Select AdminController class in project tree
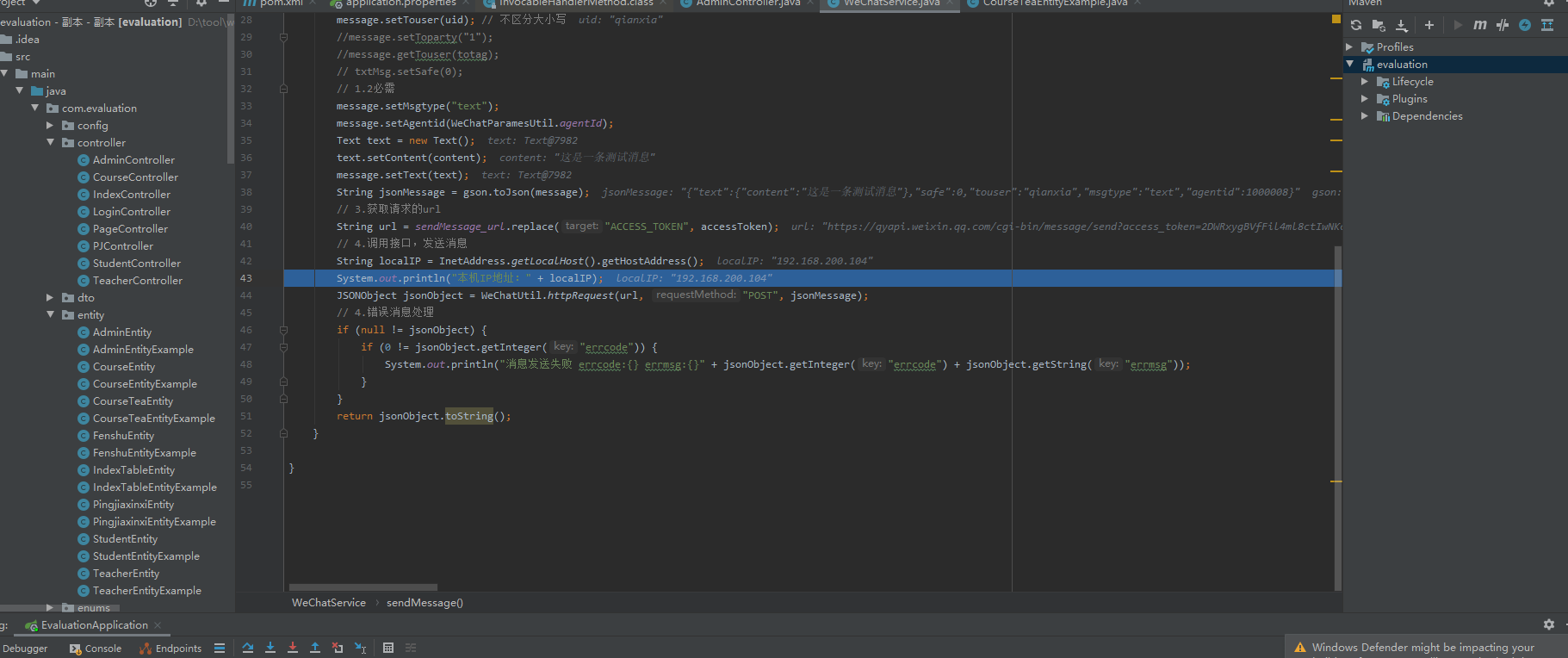 pyautogui.click(x=126, y=160)
